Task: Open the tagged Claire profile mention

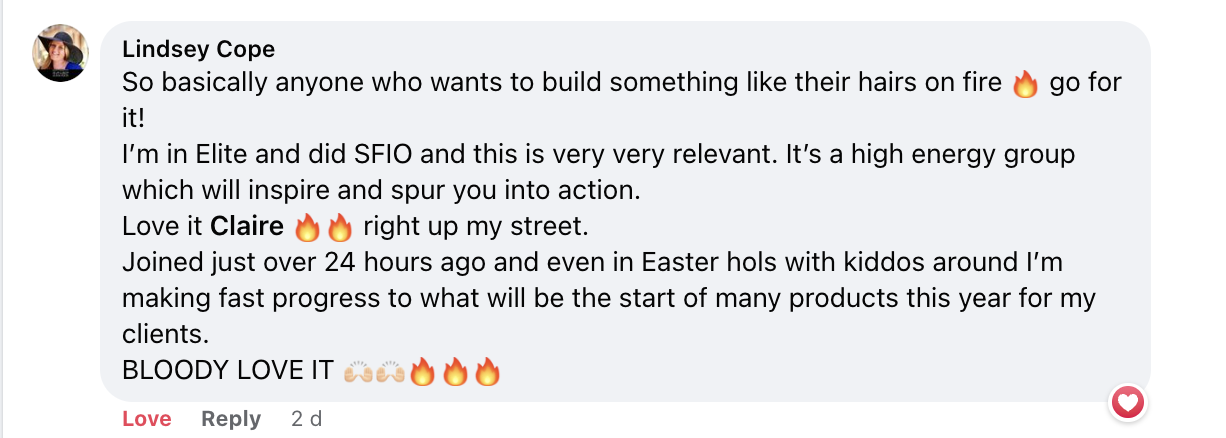Action: pos(247,227)
